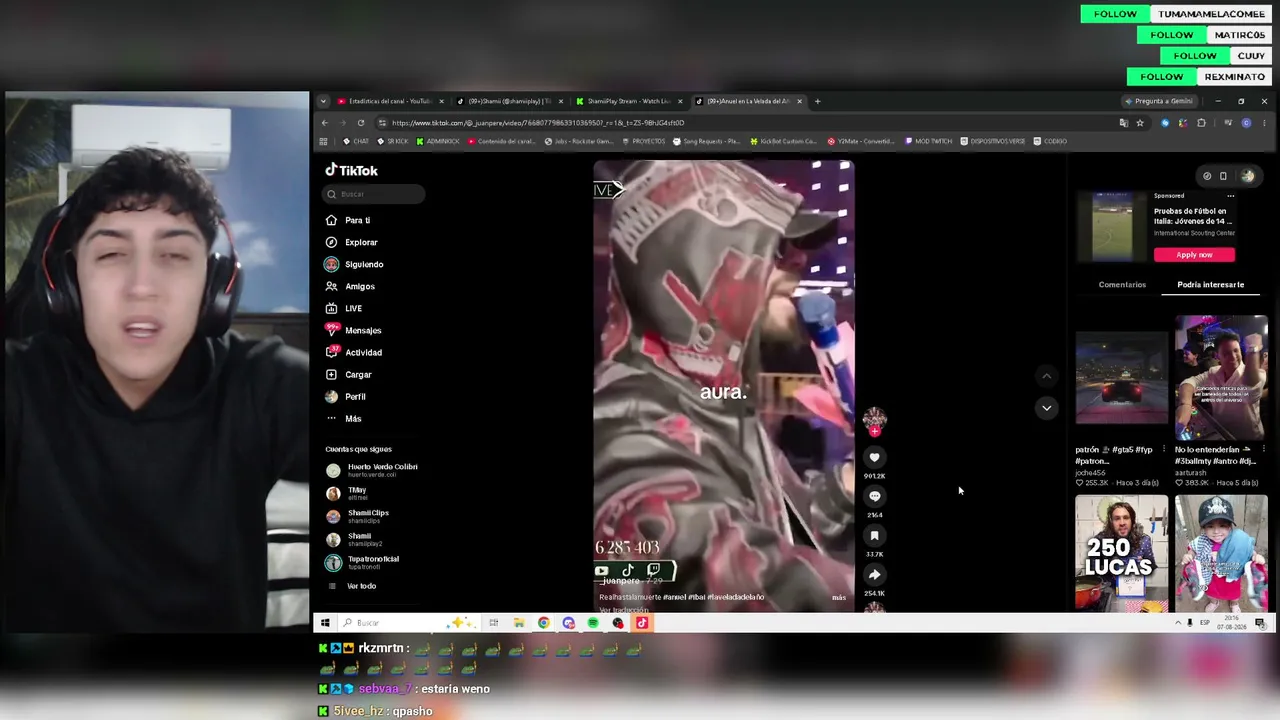Open the TMay followed account

coord(347,493)
